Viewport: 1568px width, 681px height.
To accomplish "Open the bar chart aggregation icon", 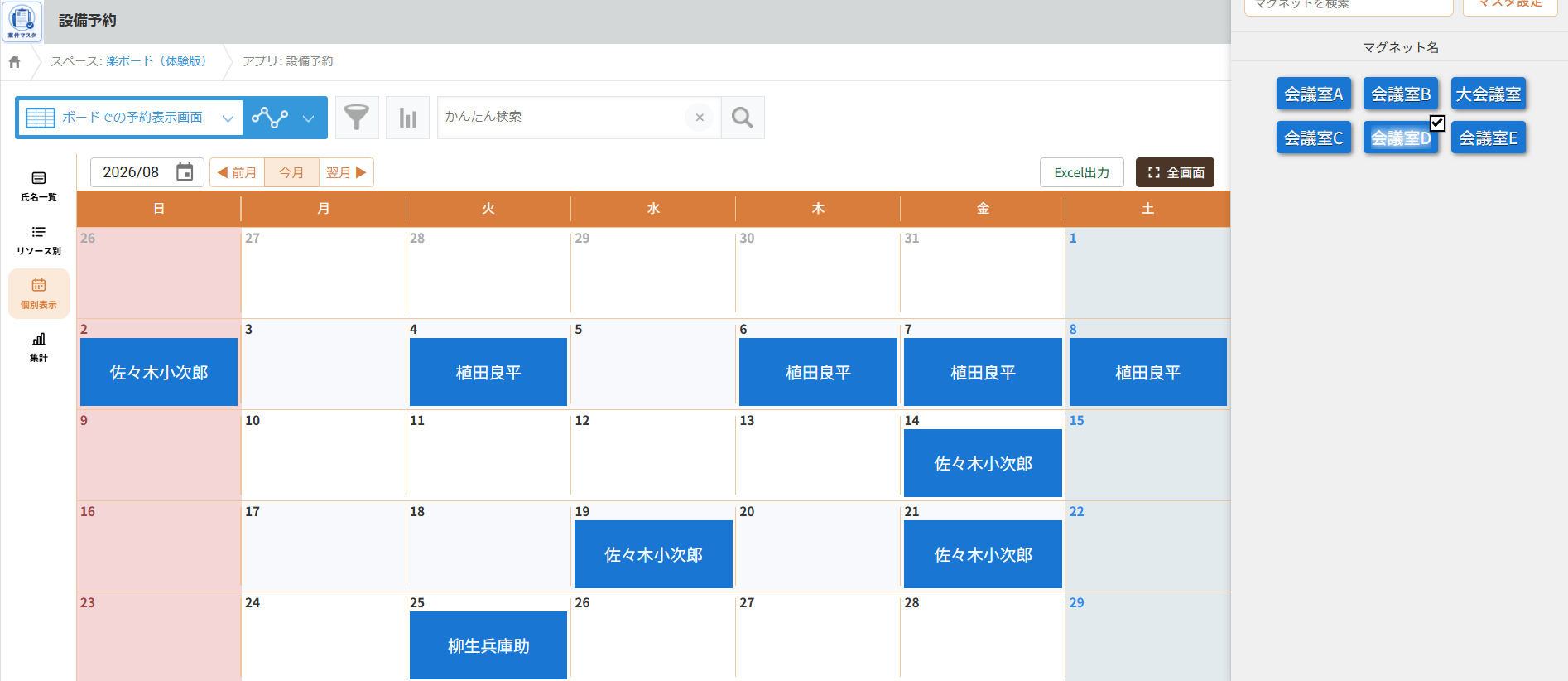I will (407, 117).
